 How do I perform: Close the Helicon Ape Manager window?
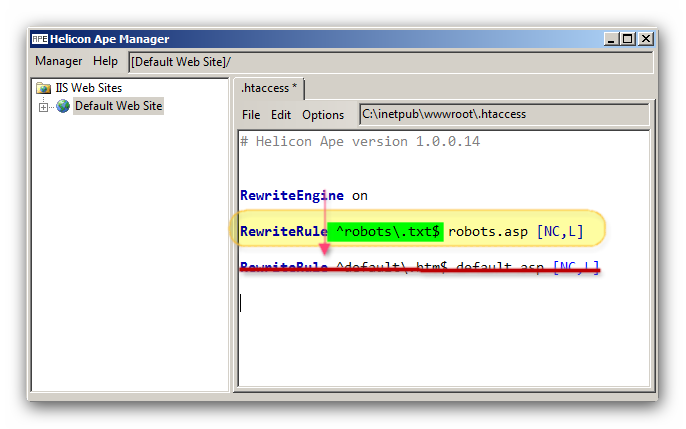pyautogui.click(x=645, y=39)
